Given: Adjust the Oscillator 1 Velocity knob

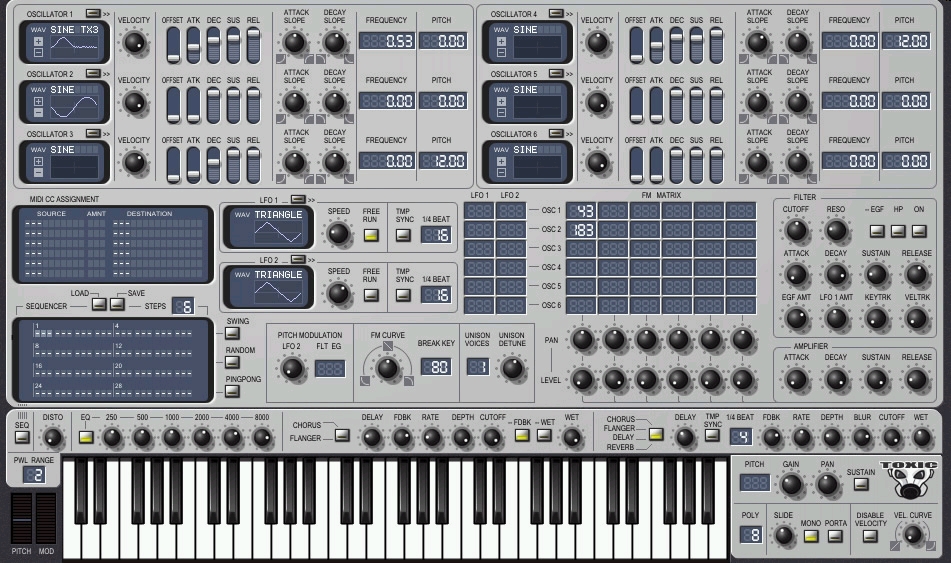Looking at the screenshot, I should pos(134,43).
